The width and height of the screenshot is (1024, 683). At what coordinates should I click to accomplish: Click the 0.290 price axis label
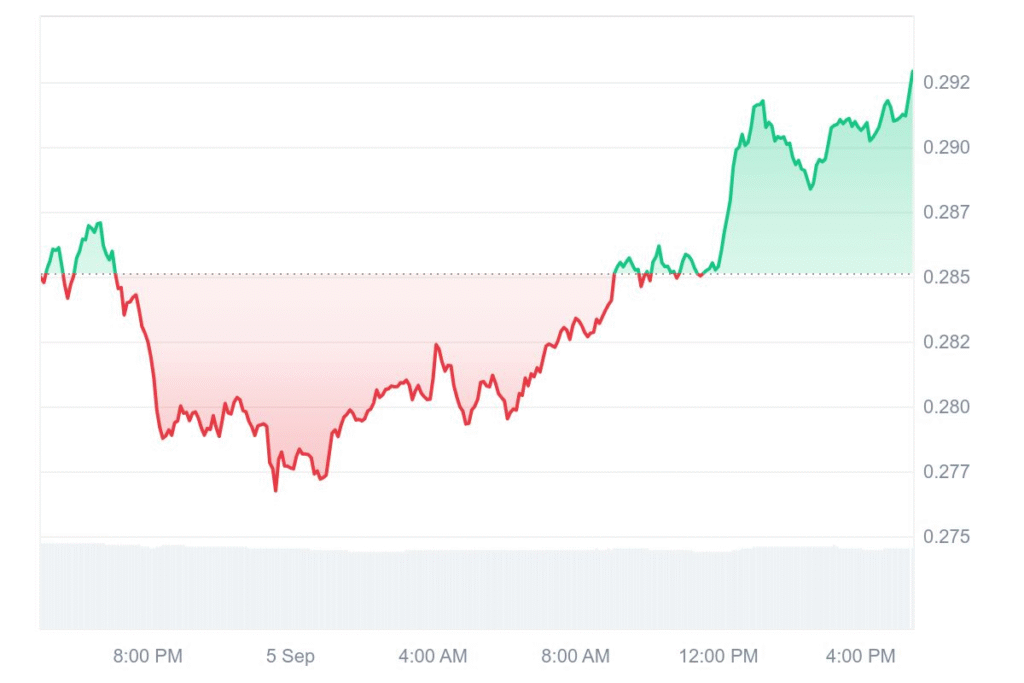tap(946, 148)
